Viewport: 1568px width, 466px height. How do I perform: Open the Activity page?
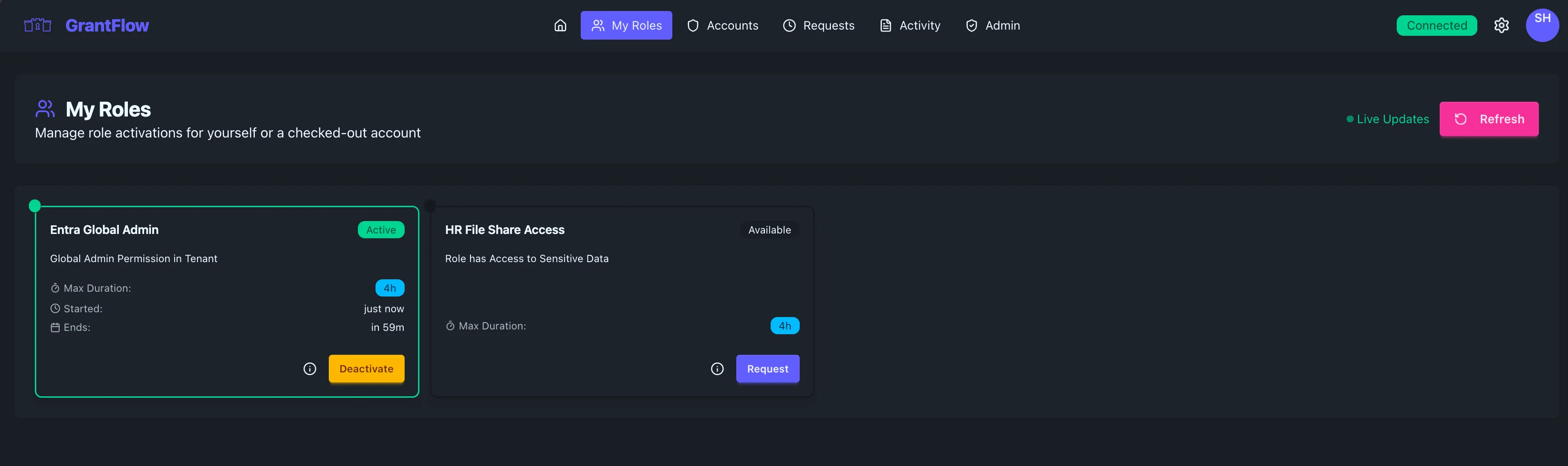coord(909,25)
